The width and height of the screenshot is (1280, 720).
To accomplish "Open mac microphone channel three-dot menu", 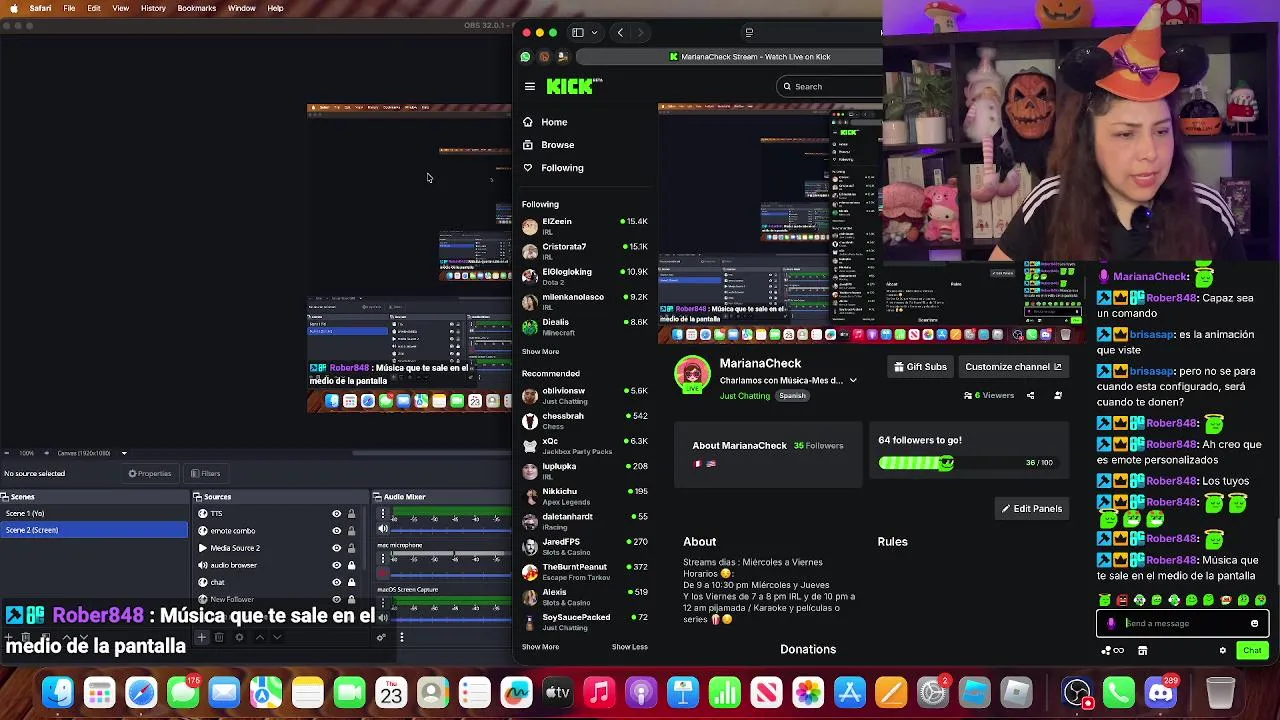I will click(x=382, y=560).
